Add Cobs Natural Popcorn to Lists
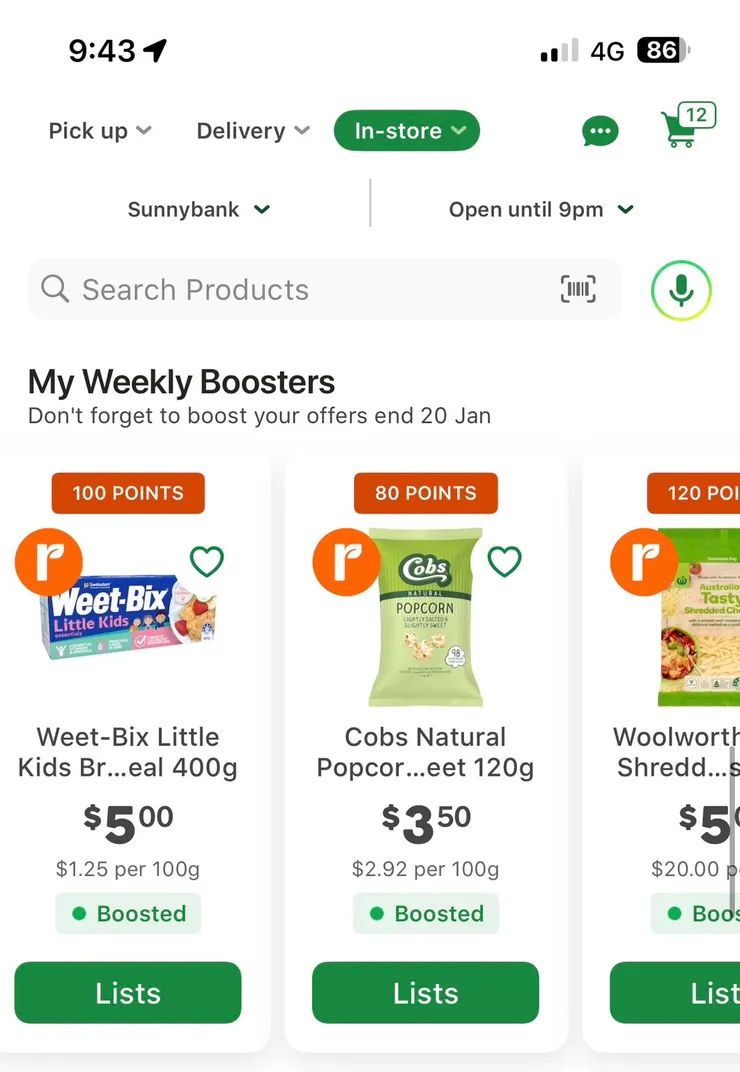The height and width of the screenshot is (1072, 740). click(x=426, y=993)
